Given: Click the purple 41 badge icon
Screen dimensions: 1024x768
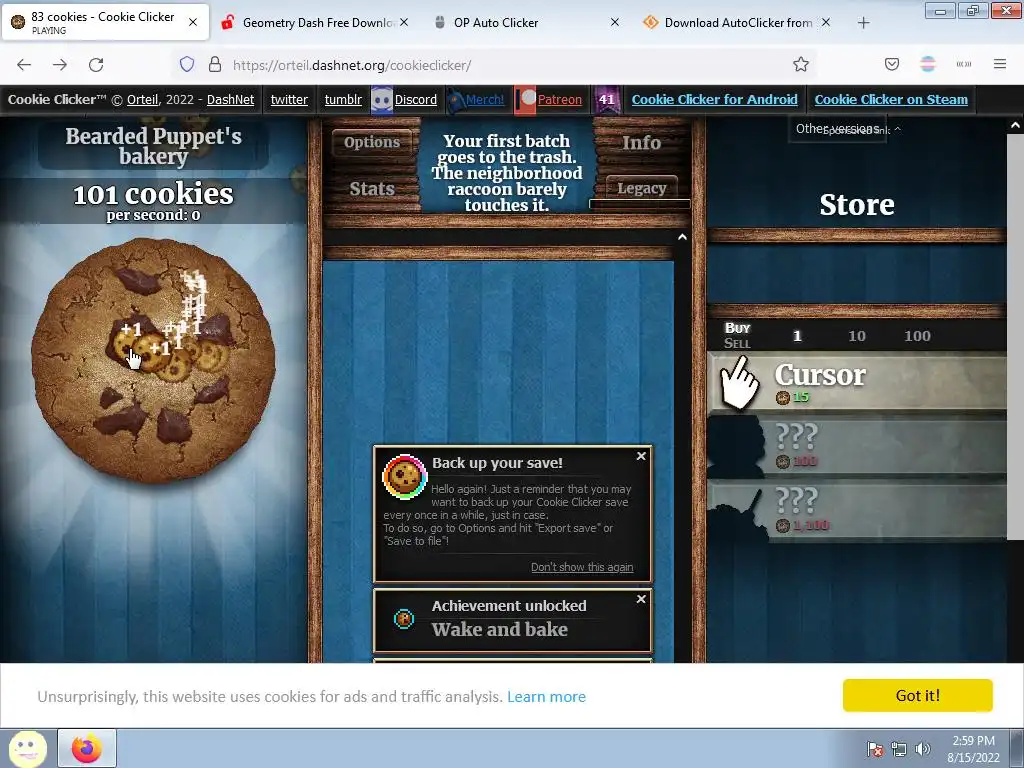Looking at the screenshot, I should 607,100.
